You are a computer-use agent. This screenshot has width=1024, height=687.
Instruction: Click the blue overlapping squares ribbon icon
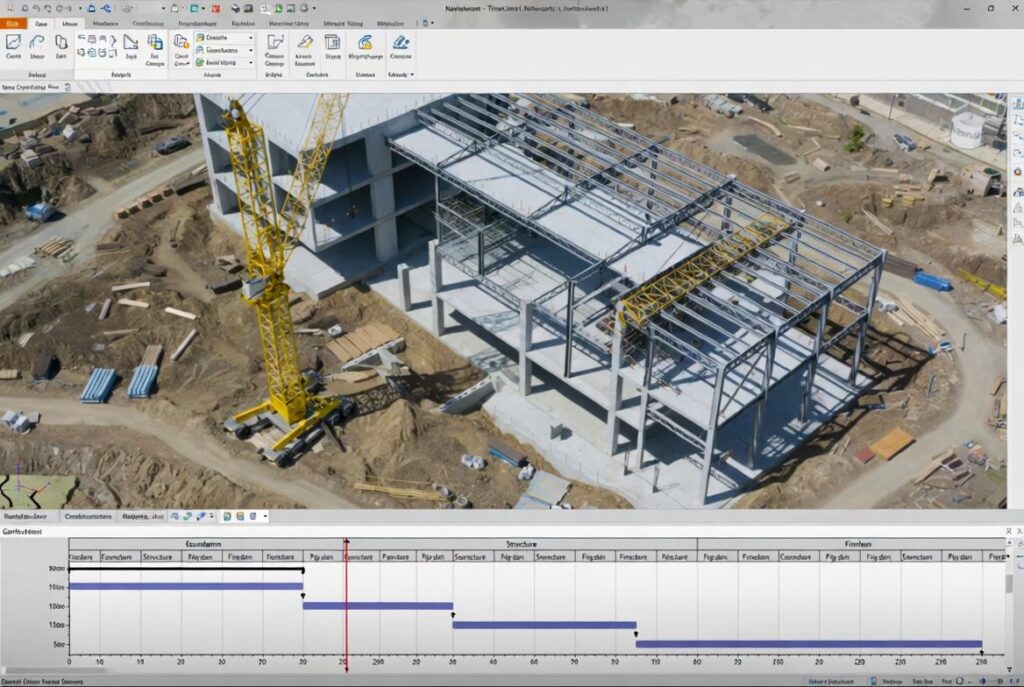click(155, 43)
